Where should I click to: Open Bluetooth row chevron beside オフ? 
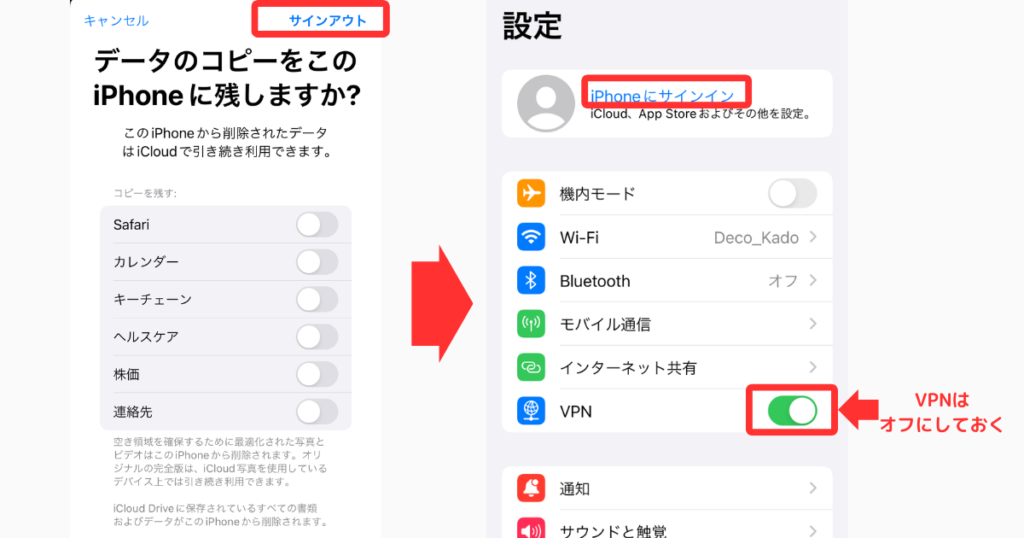click(813, 281)
